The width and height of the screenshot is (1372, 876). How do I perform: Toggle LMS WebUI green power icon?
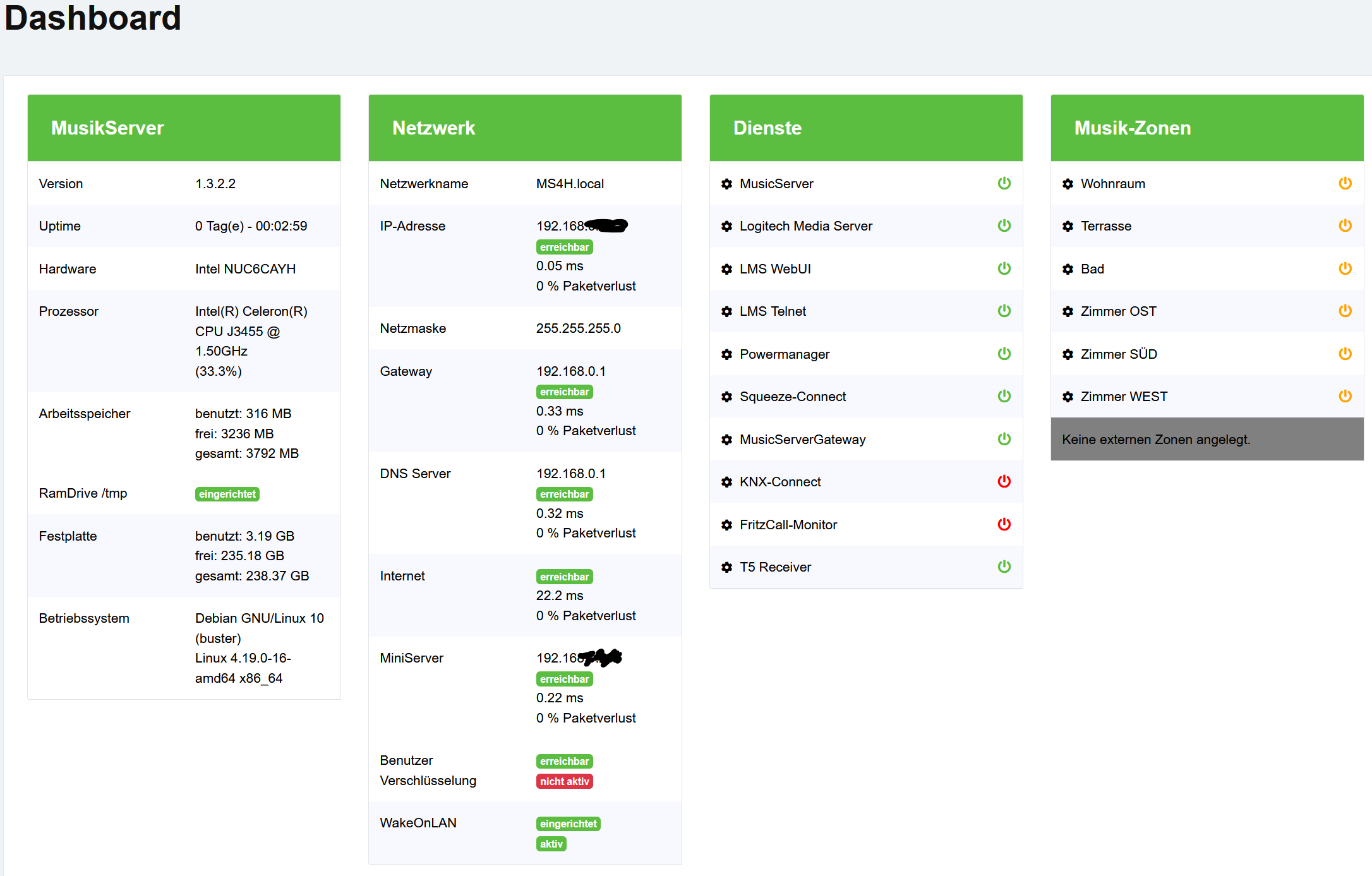(1004, 268)
